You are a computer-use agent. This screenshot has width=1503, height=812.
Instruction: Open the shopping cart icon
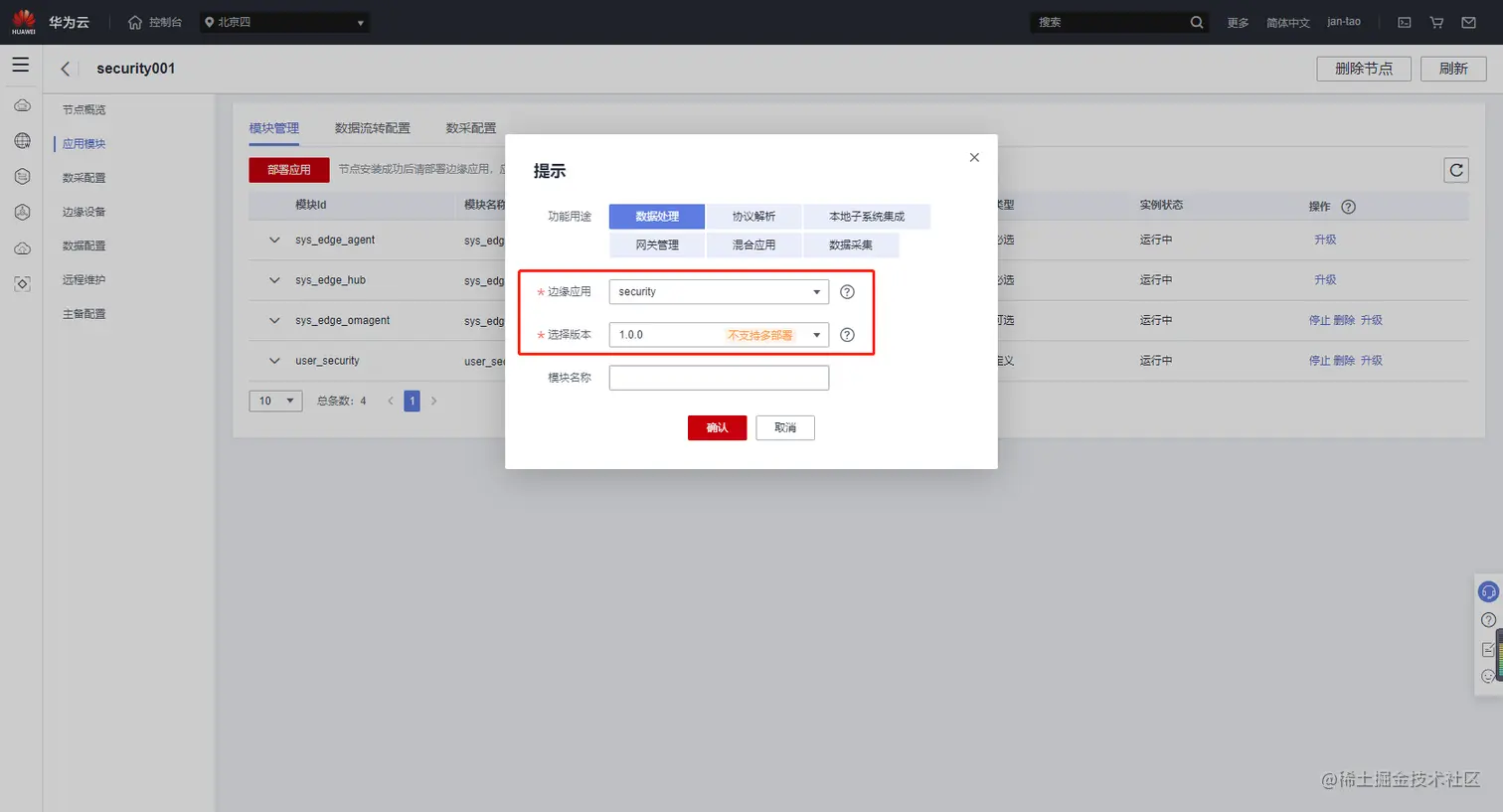point(1436,22)
